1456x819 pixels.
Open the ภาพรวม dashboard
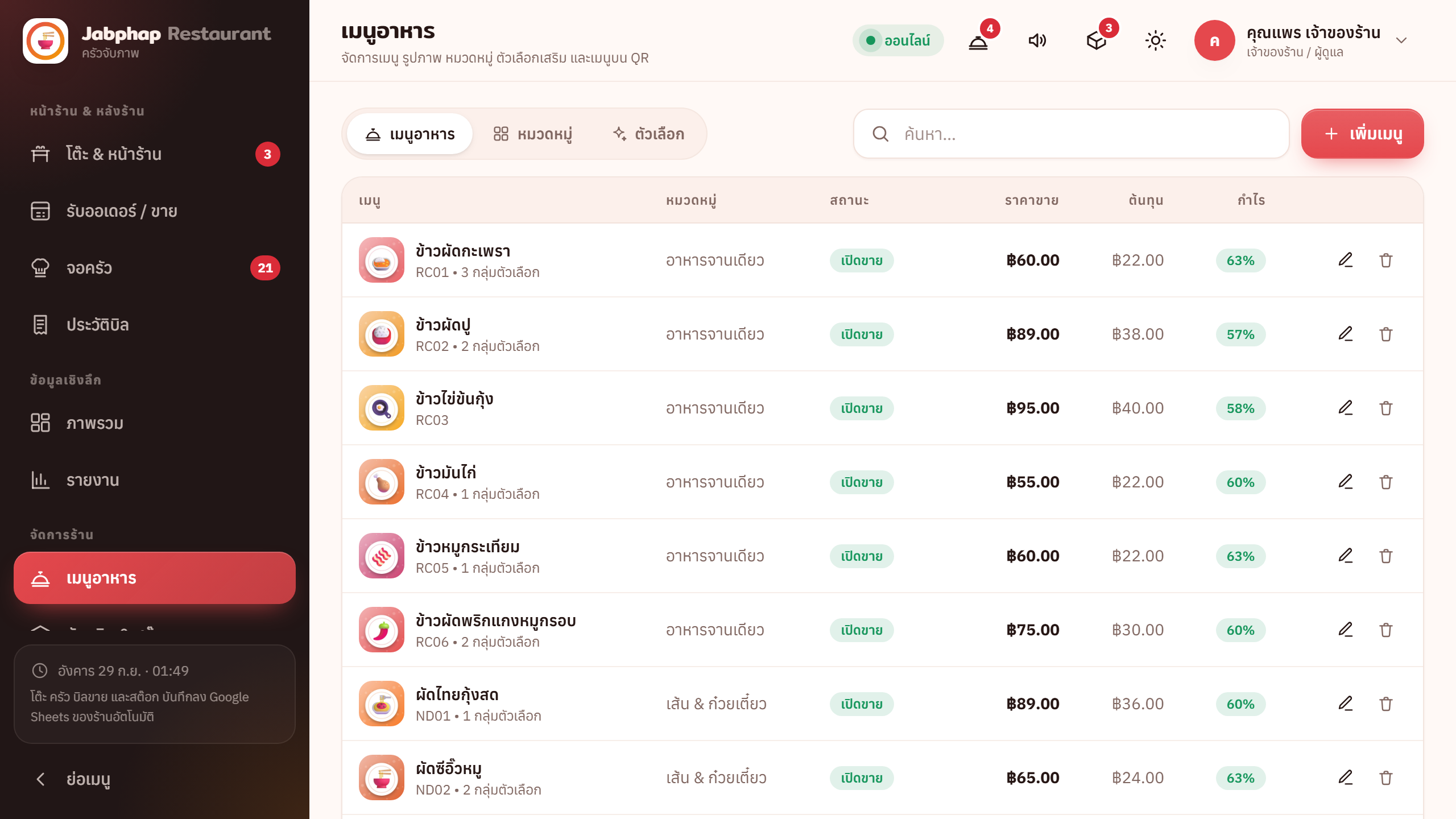pos(155,423)
